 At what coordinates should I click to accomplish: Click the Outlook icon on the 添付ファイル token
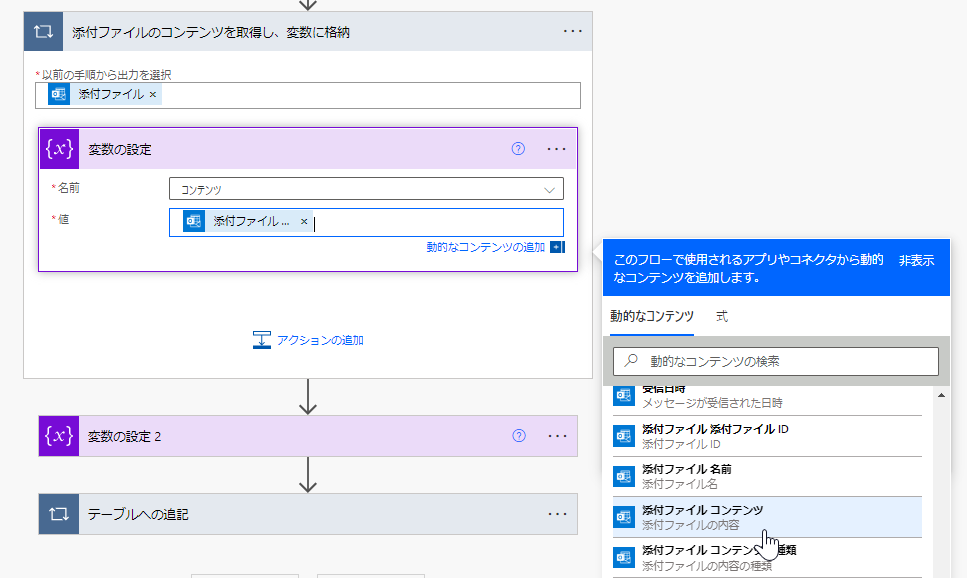tap(59, 94)
